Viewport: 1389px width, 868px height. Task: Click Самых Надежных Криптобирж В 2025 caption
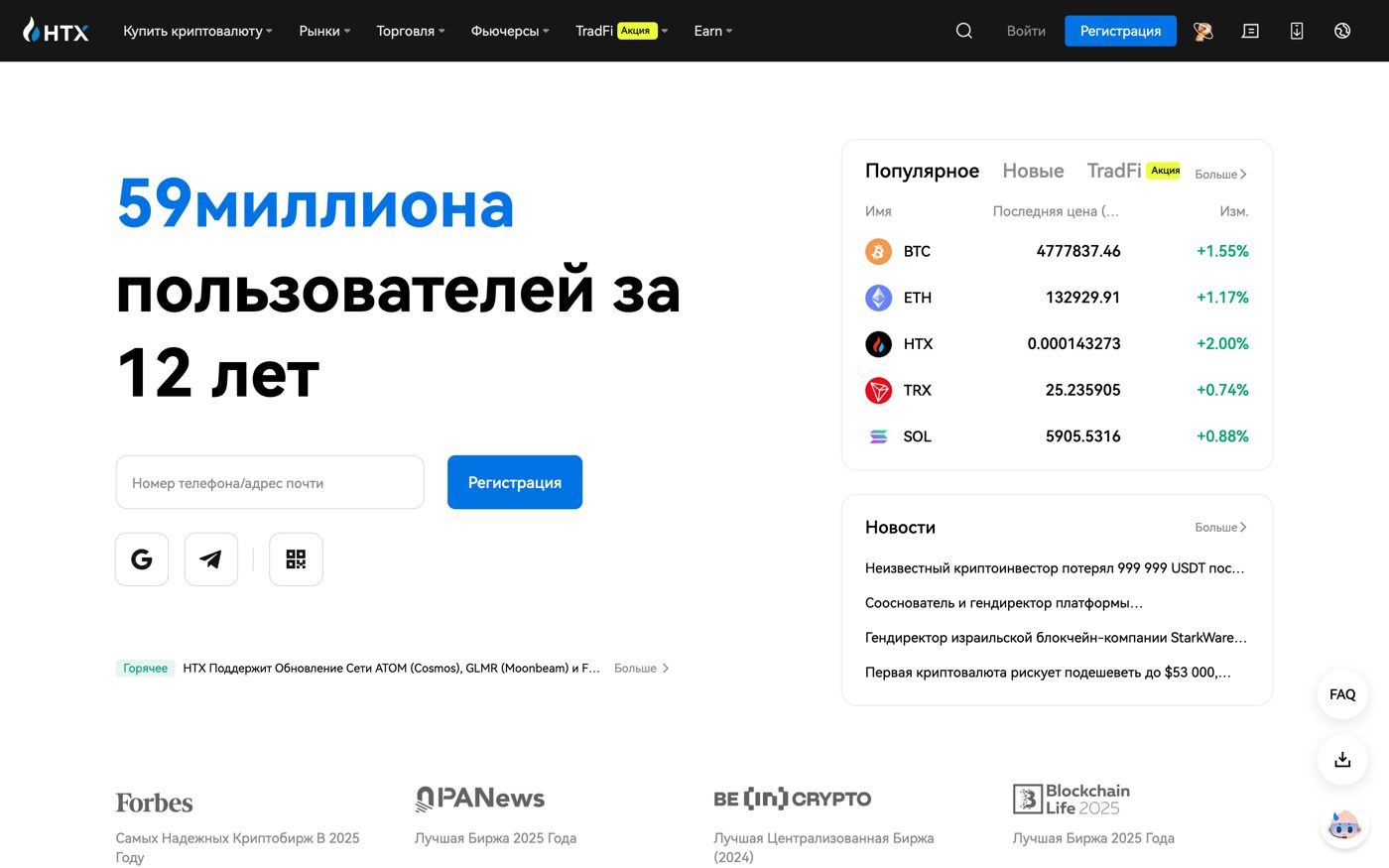[x=237, y=848]
